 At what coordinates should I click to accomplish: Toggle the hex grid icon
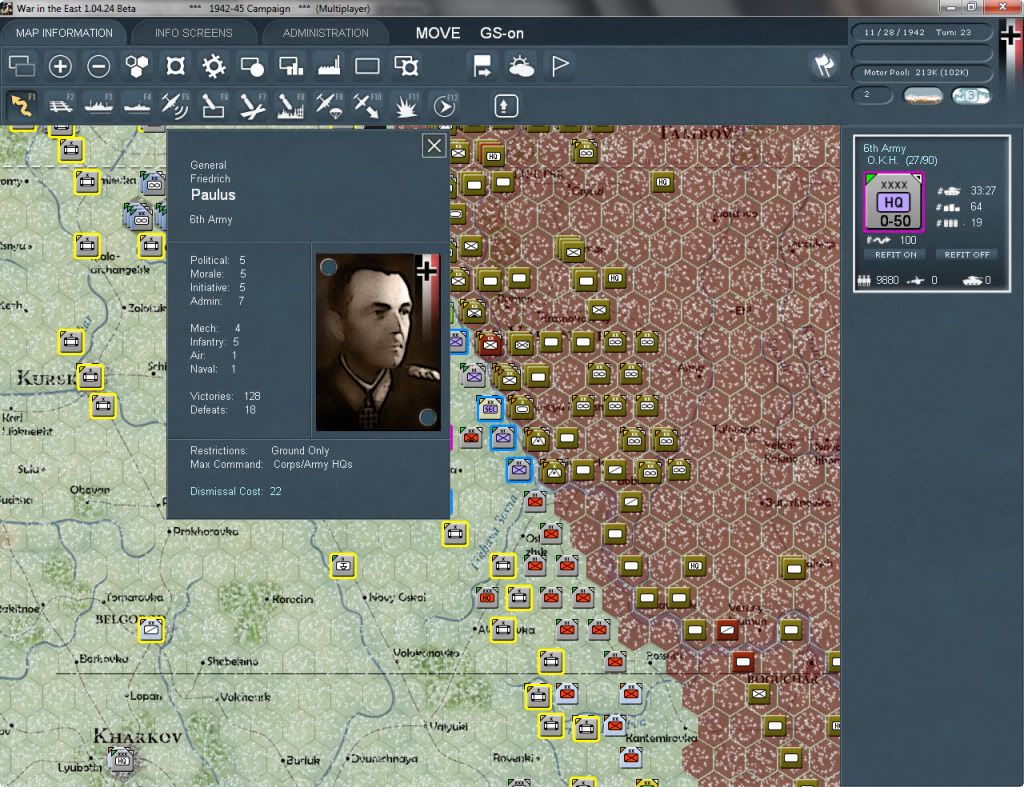(x=136, y=66)
